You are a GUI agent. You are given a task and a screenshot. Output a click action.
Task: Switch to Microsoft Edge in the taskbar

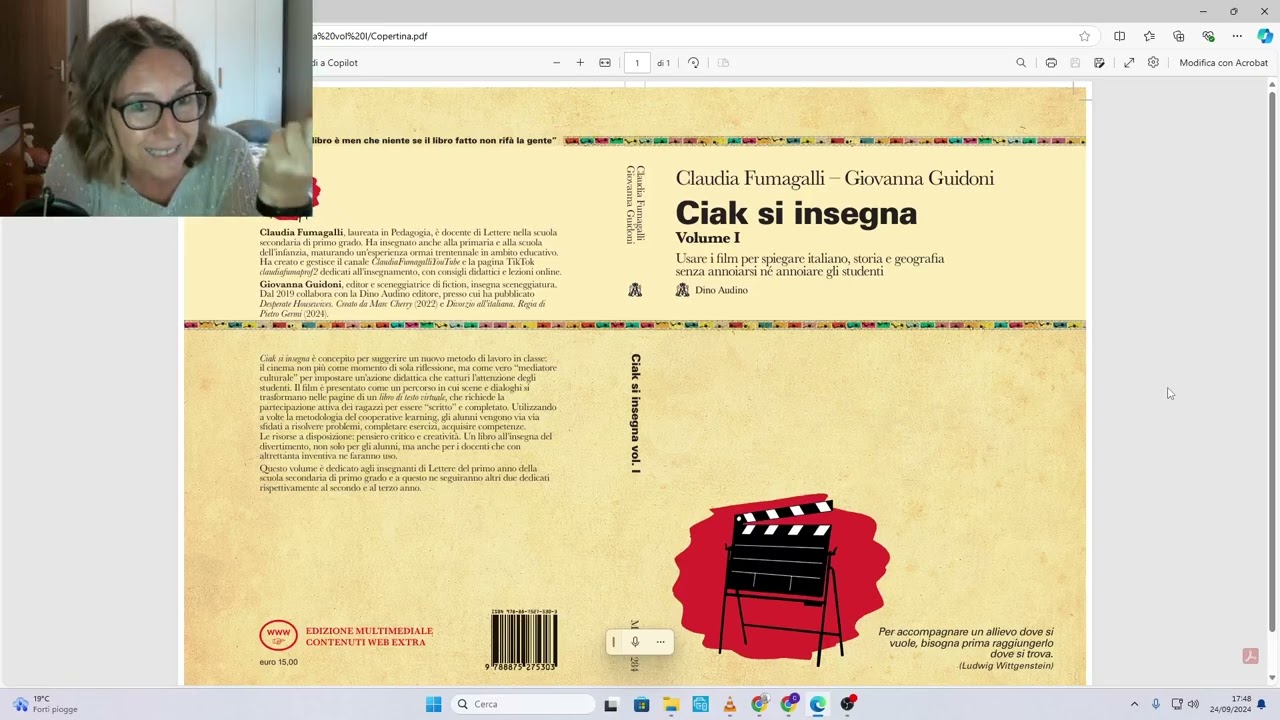click(x=818, y=704)
